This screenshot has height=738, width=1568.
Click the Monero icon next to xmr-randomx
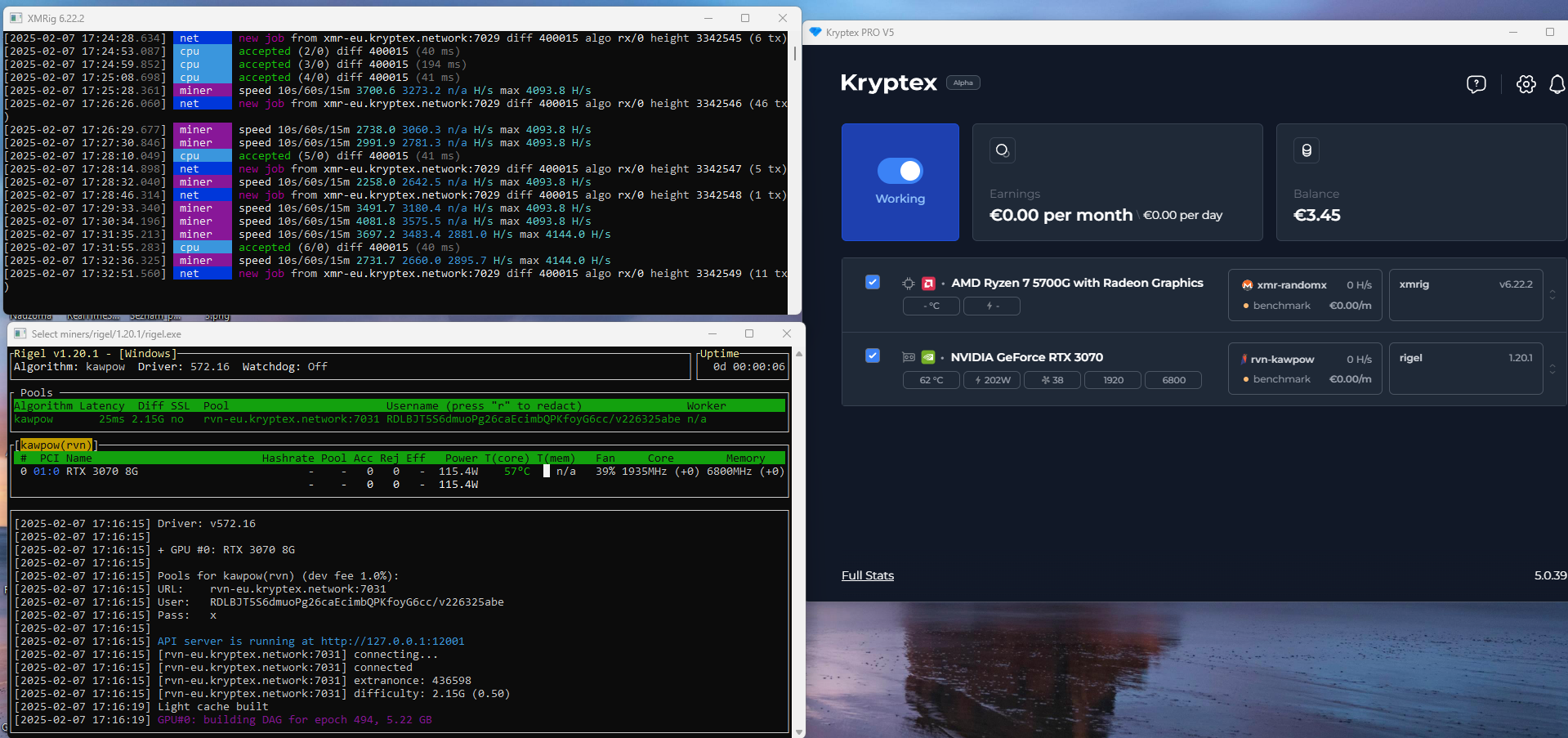(1247, 285)
